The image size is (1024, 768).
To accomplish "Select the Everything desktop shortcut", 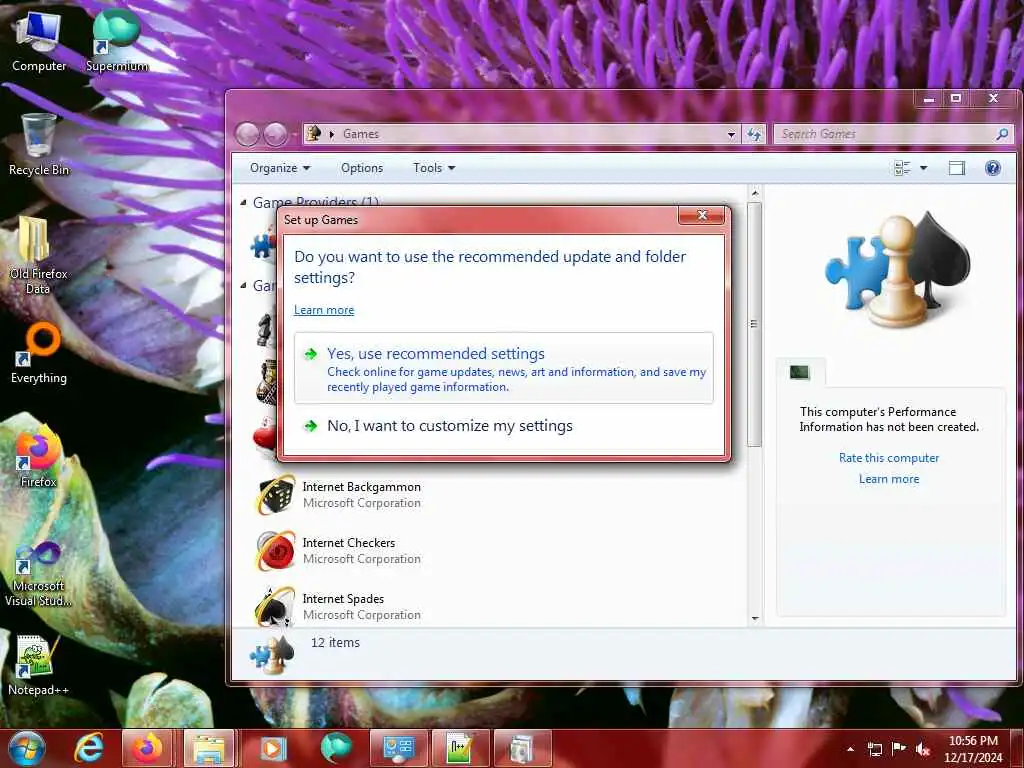I will pyautogui.click(x=38, y=353).
